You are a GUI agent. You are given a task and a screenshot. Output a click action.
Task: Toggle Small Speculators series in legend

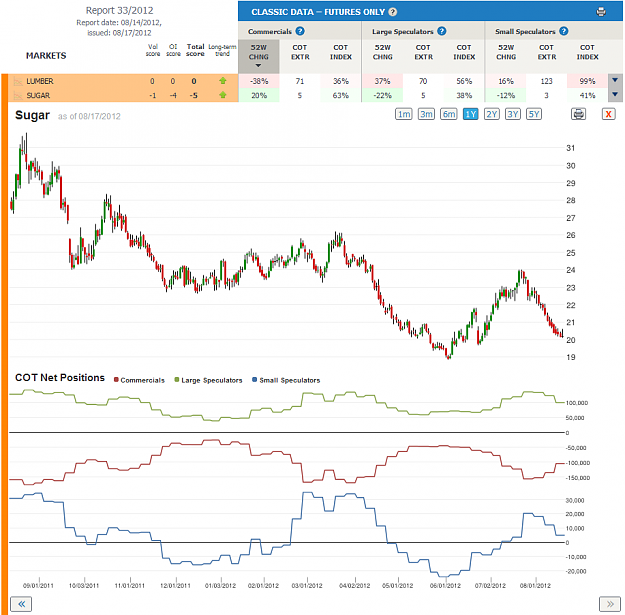[x=286, y=380]
